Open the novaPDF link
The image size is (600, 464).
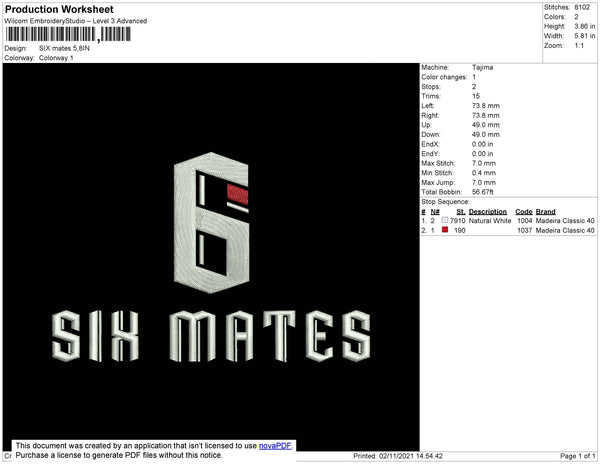pyautogui.click(x=275, y=446)
